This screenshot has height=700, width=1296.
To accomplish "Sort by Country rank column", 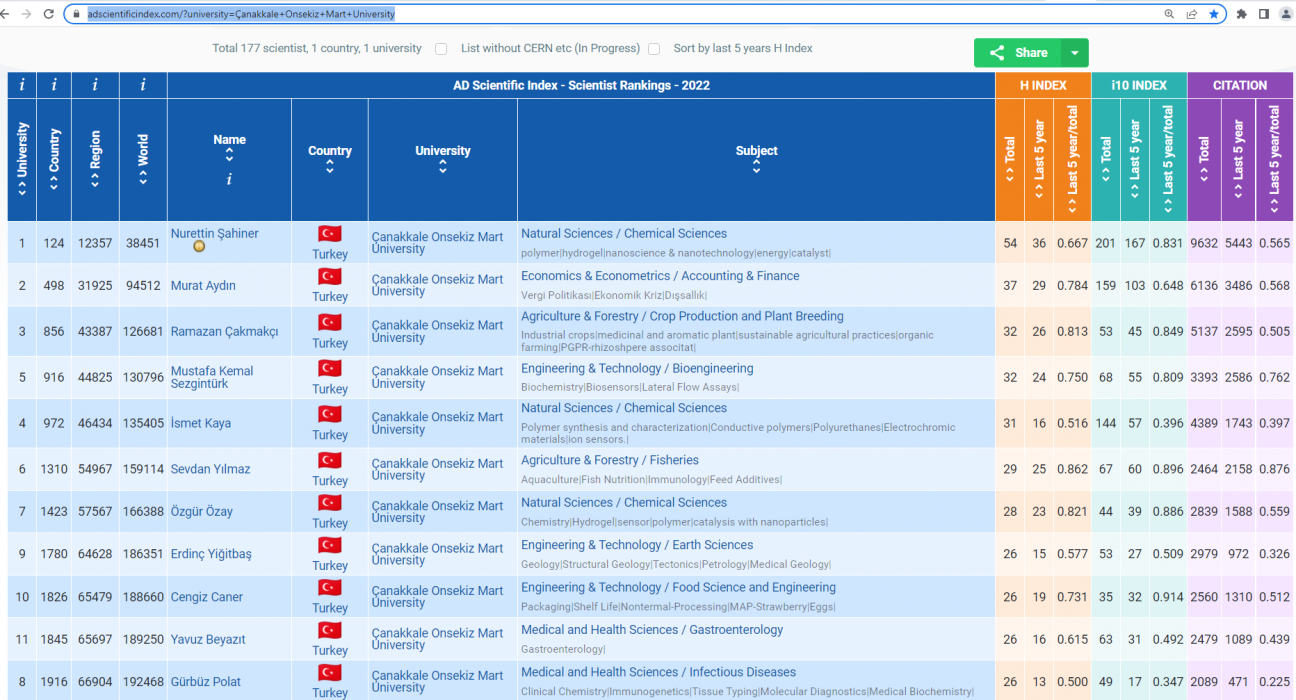I will click(x=54, y=159).
